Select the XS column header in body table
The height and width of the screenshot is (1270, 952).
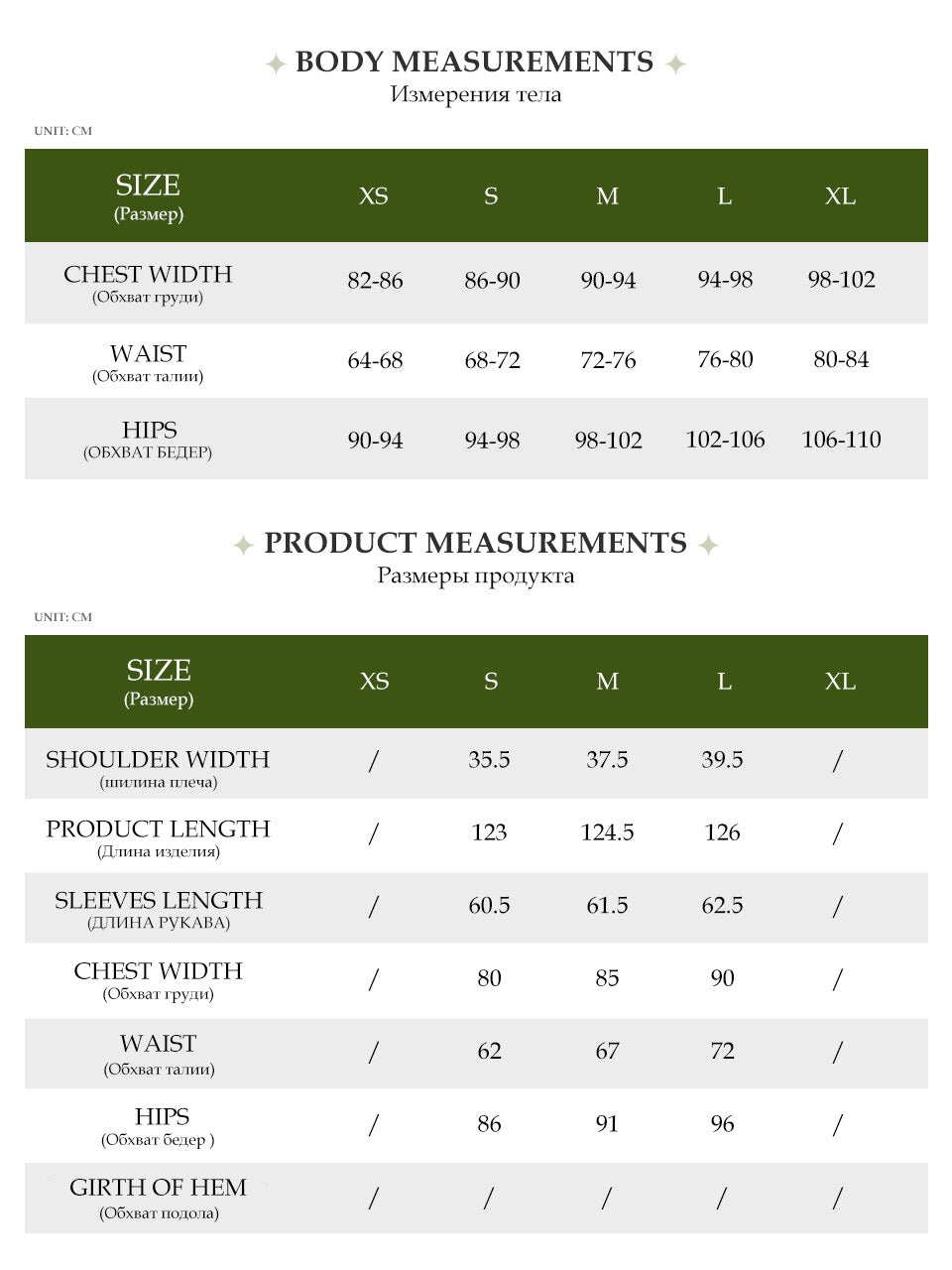374,196
